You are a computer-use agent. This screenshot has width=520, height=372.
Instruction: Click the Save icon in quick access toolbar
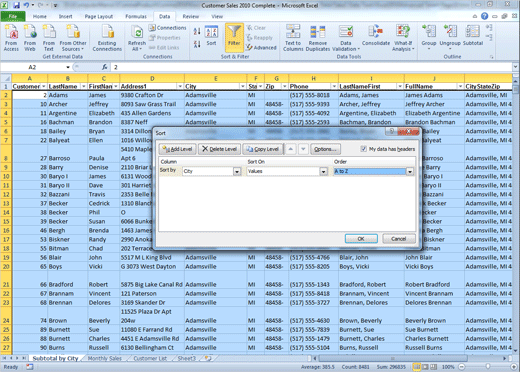click(x=16, y=5)
